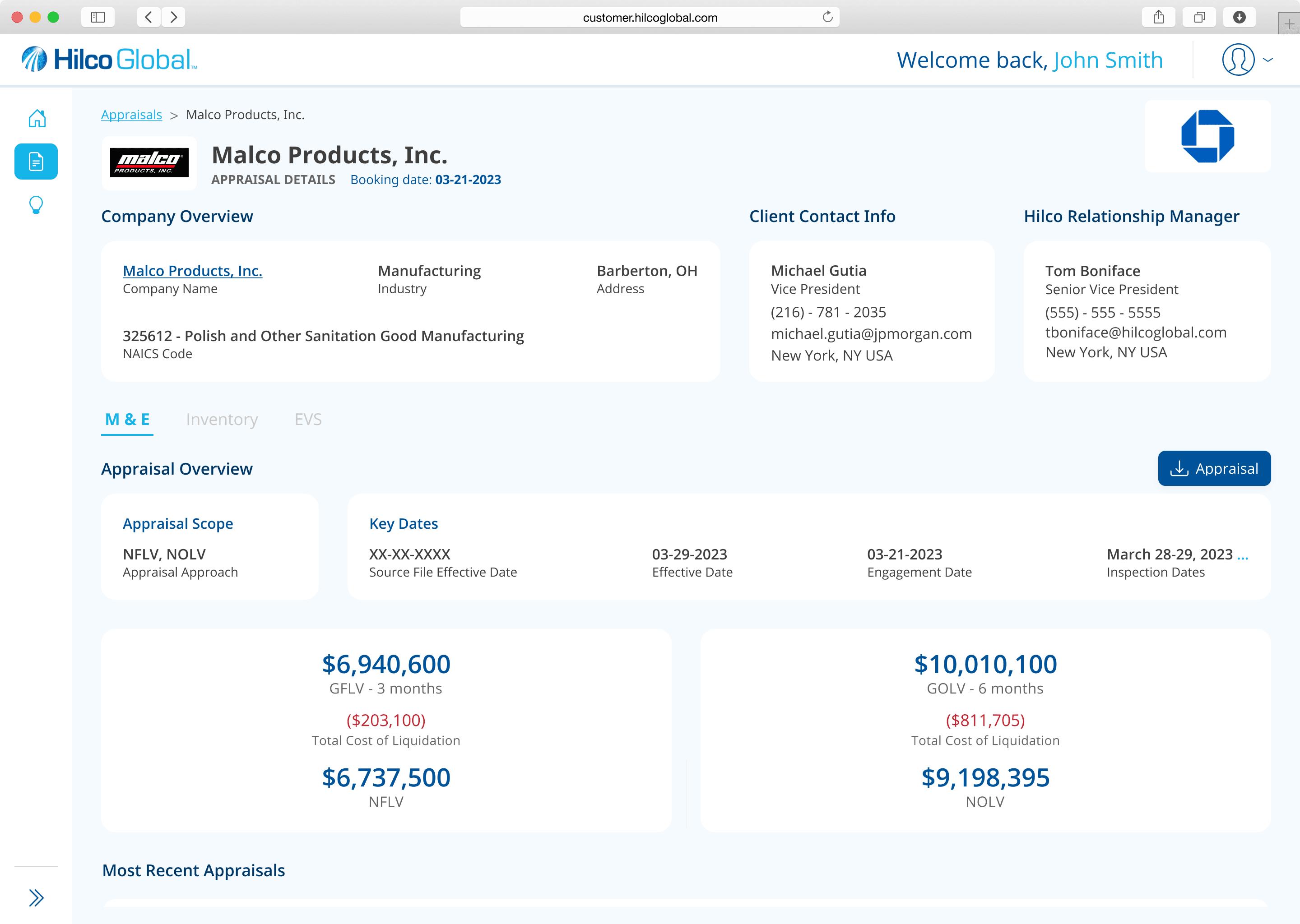Download with the Appraisal button
This screenshot has width=1300, height=924.
click(1214, 468)
